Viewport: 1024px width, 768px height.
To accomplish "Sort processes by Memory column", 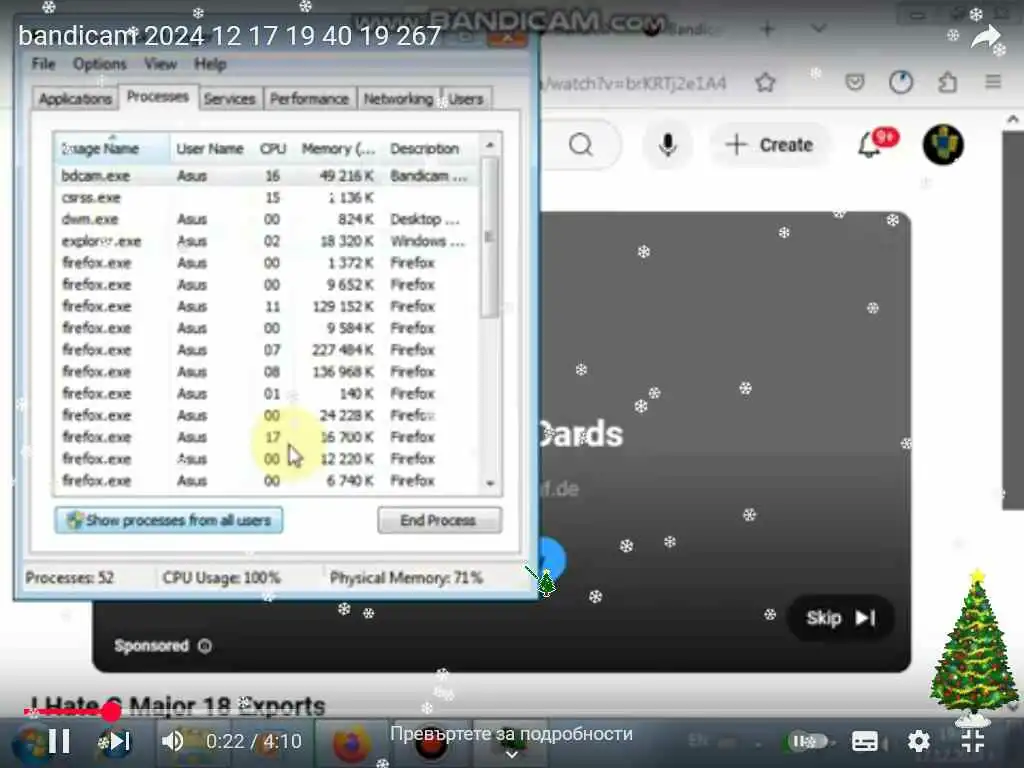I will click(338, 148).
